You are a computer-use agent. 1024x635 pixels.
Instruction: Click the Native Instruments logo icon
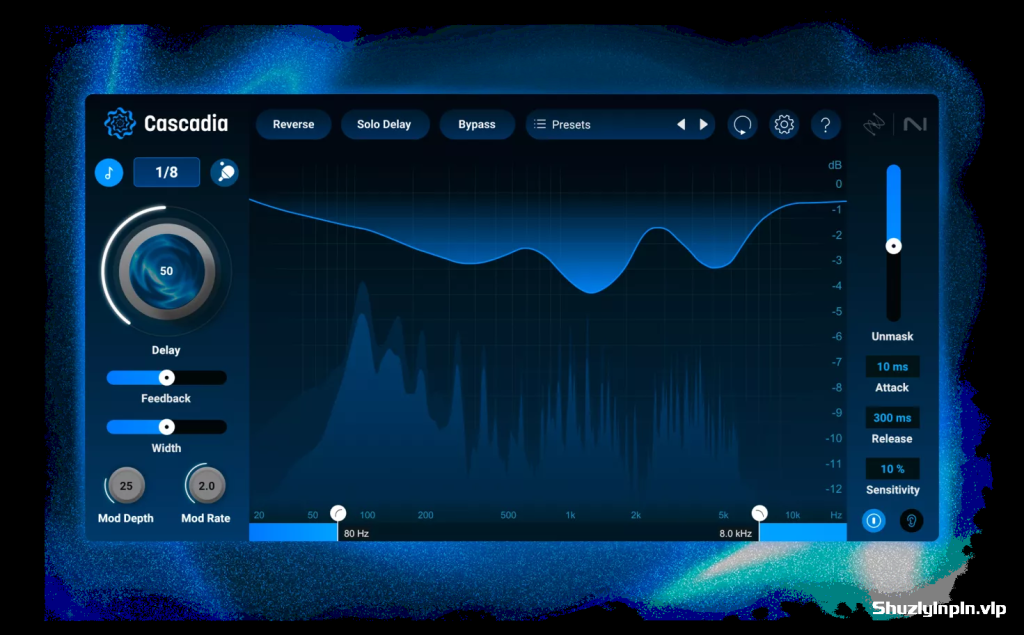(915, 124)
